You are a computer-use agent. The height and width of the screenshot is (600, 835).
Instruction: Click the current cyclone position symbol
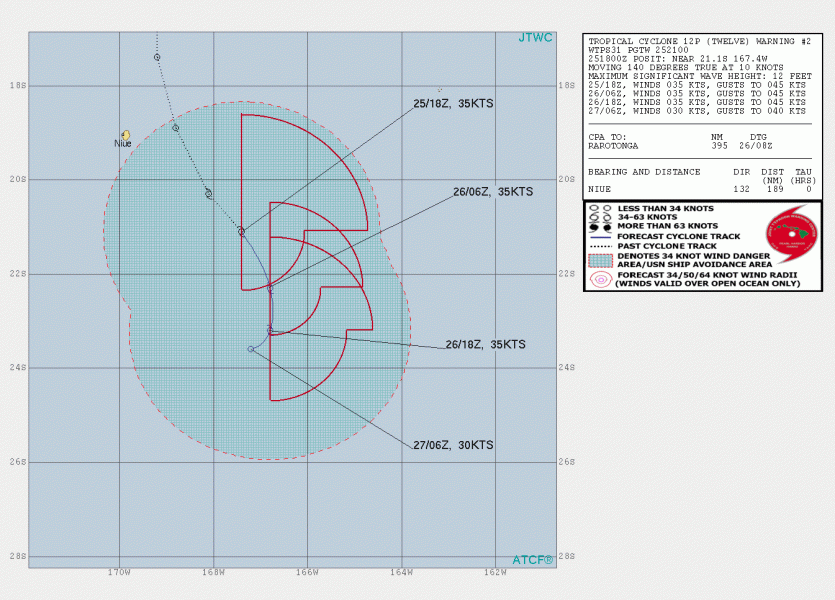point(241,232)
